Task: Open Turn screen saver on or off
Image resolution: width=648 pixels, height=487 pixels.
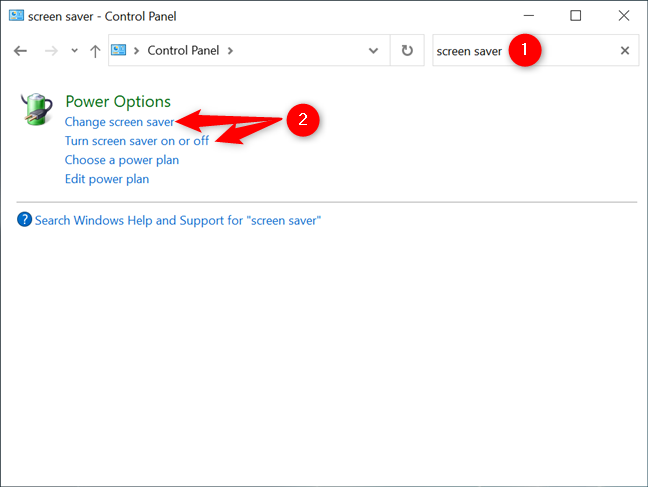Action: pyautogui.click(x=137, y=141)
